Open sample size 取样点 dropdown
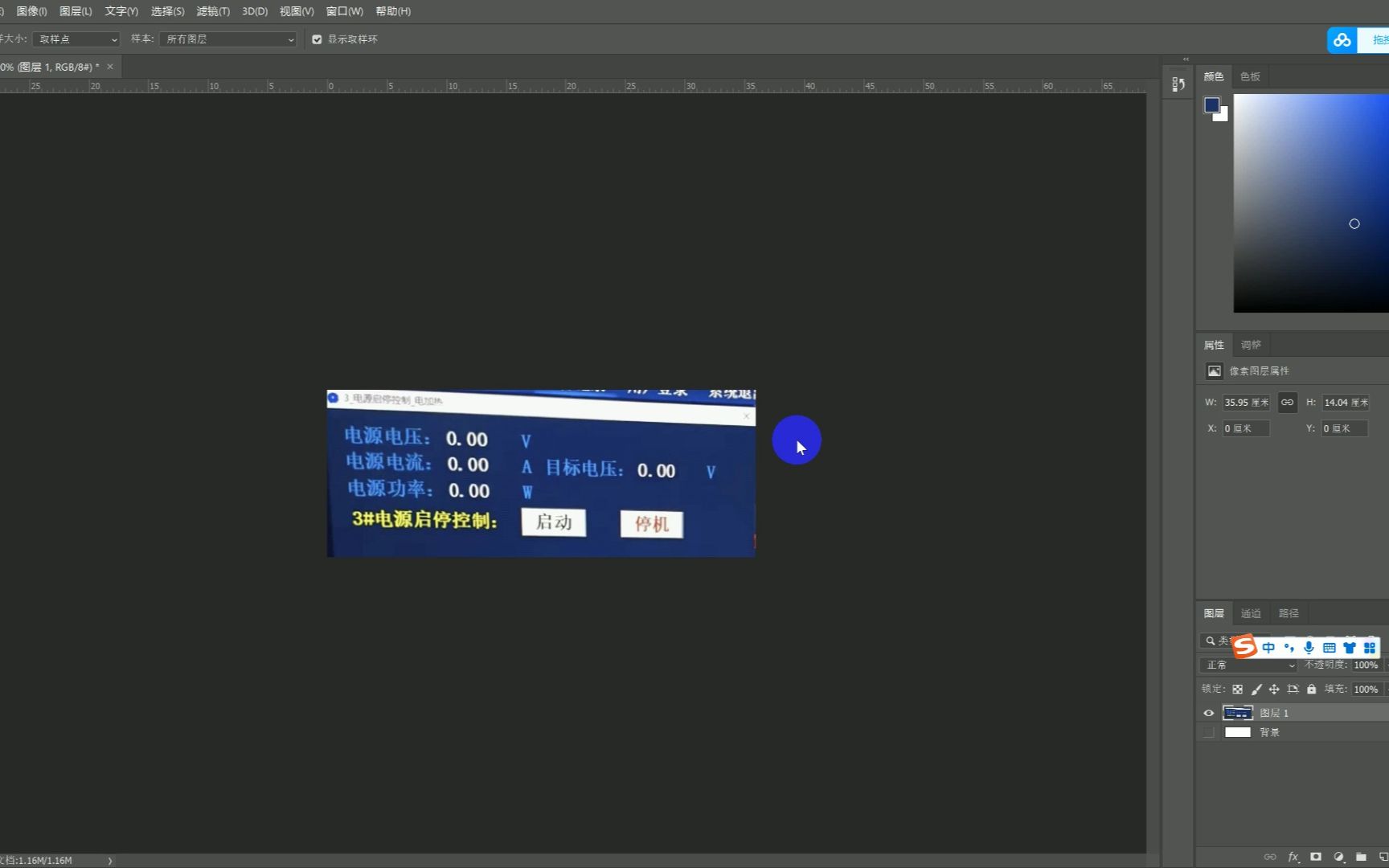The width and height of the screenshot is (1389, 868). [x=76, y=39]
